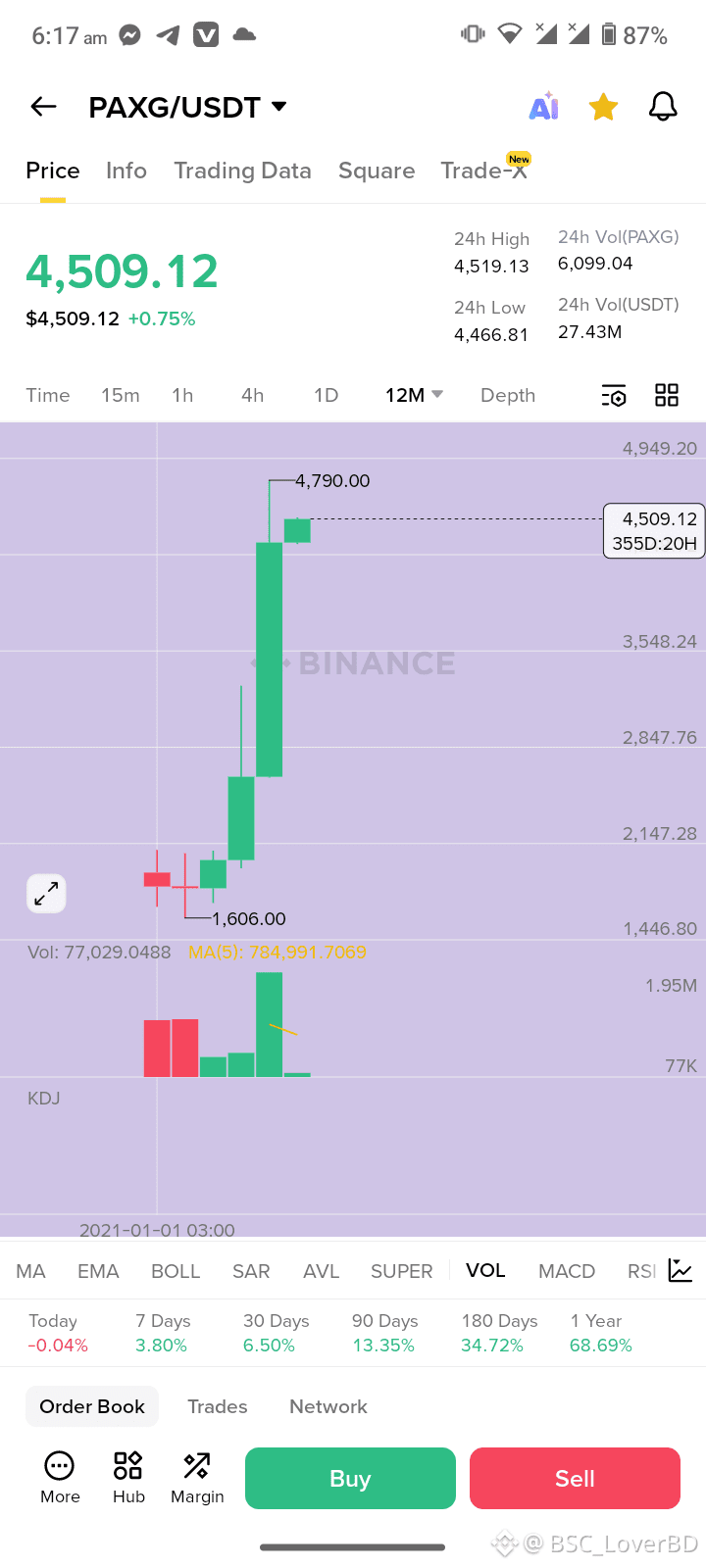706x1568 pixels.
Task: Open the AI assistant icon
Action: tap(544, 107)
